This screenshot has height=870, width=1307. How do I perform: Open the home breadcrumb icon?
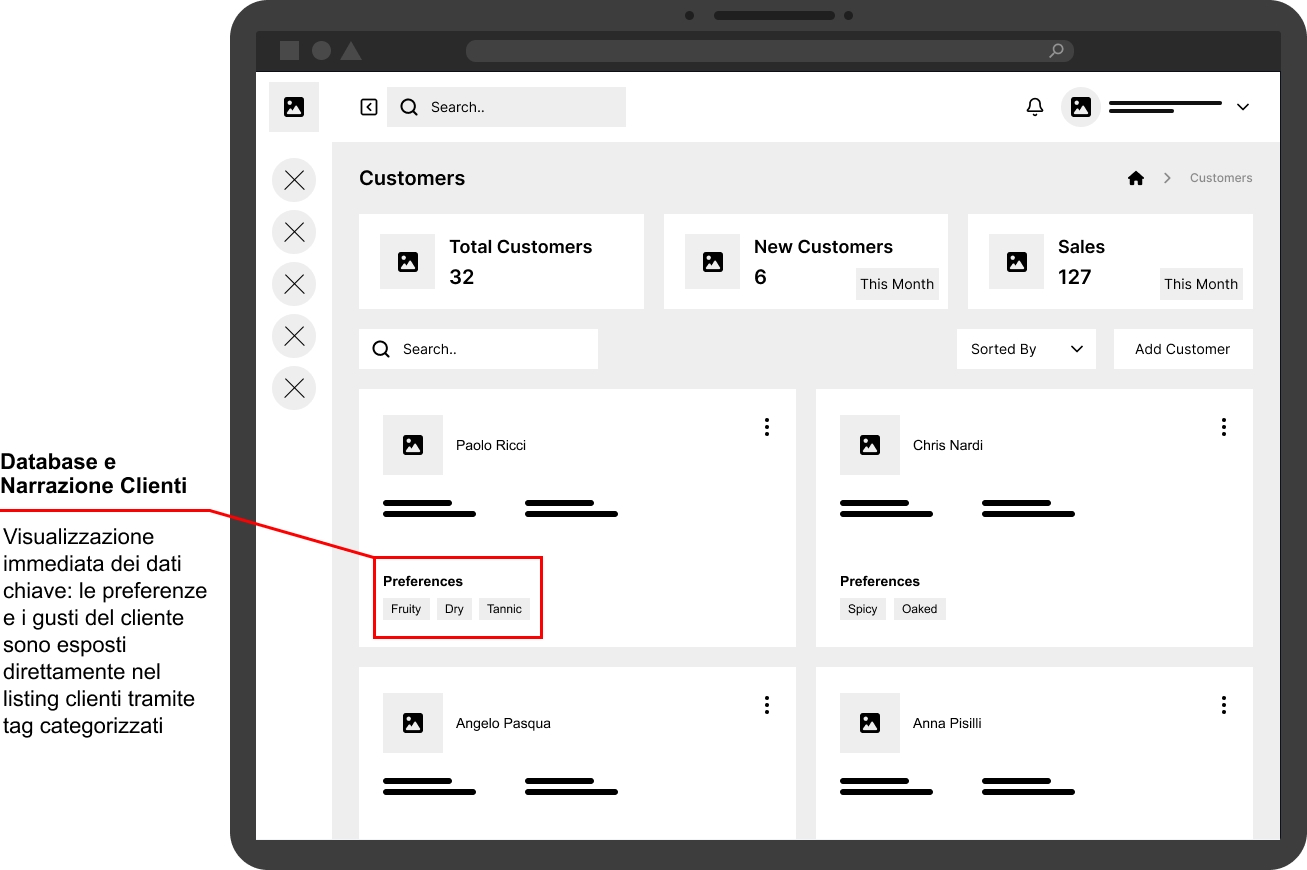(x=1136, y=178)
